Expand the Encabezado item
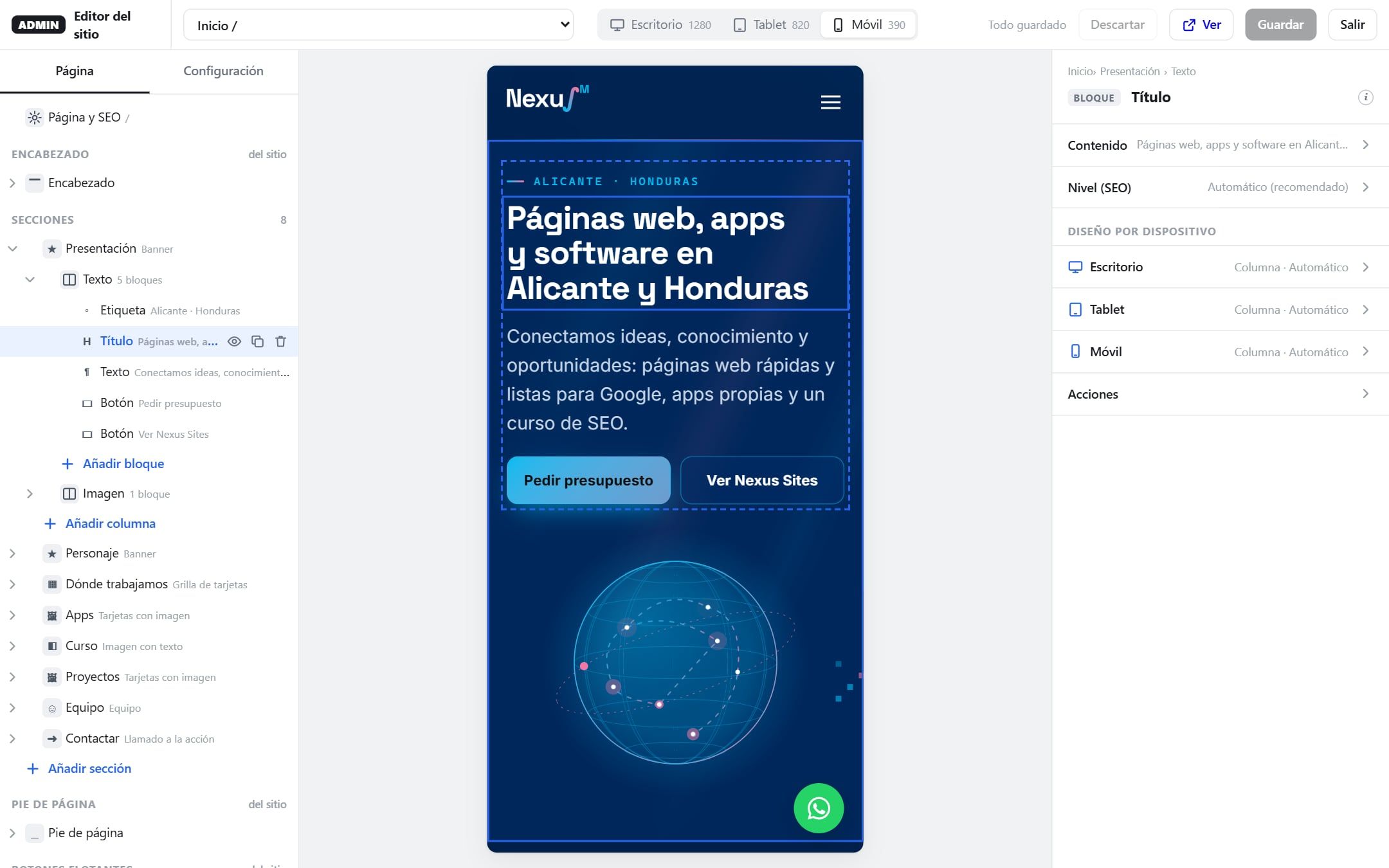This screenshot has height=868, width=1389. pyautogui.click(x=12, y=183)
